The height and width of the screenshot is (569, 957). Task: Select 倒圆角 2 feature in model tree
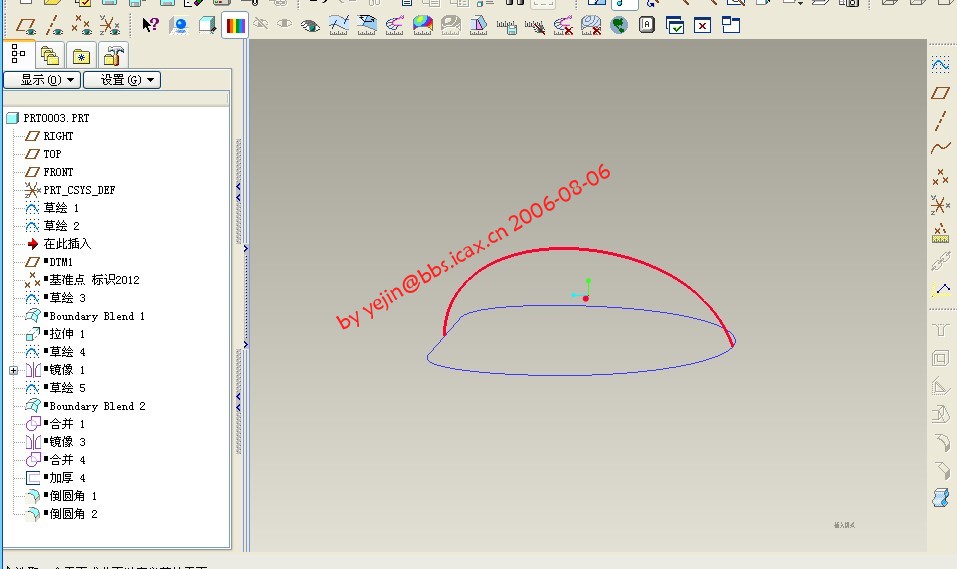73,514
